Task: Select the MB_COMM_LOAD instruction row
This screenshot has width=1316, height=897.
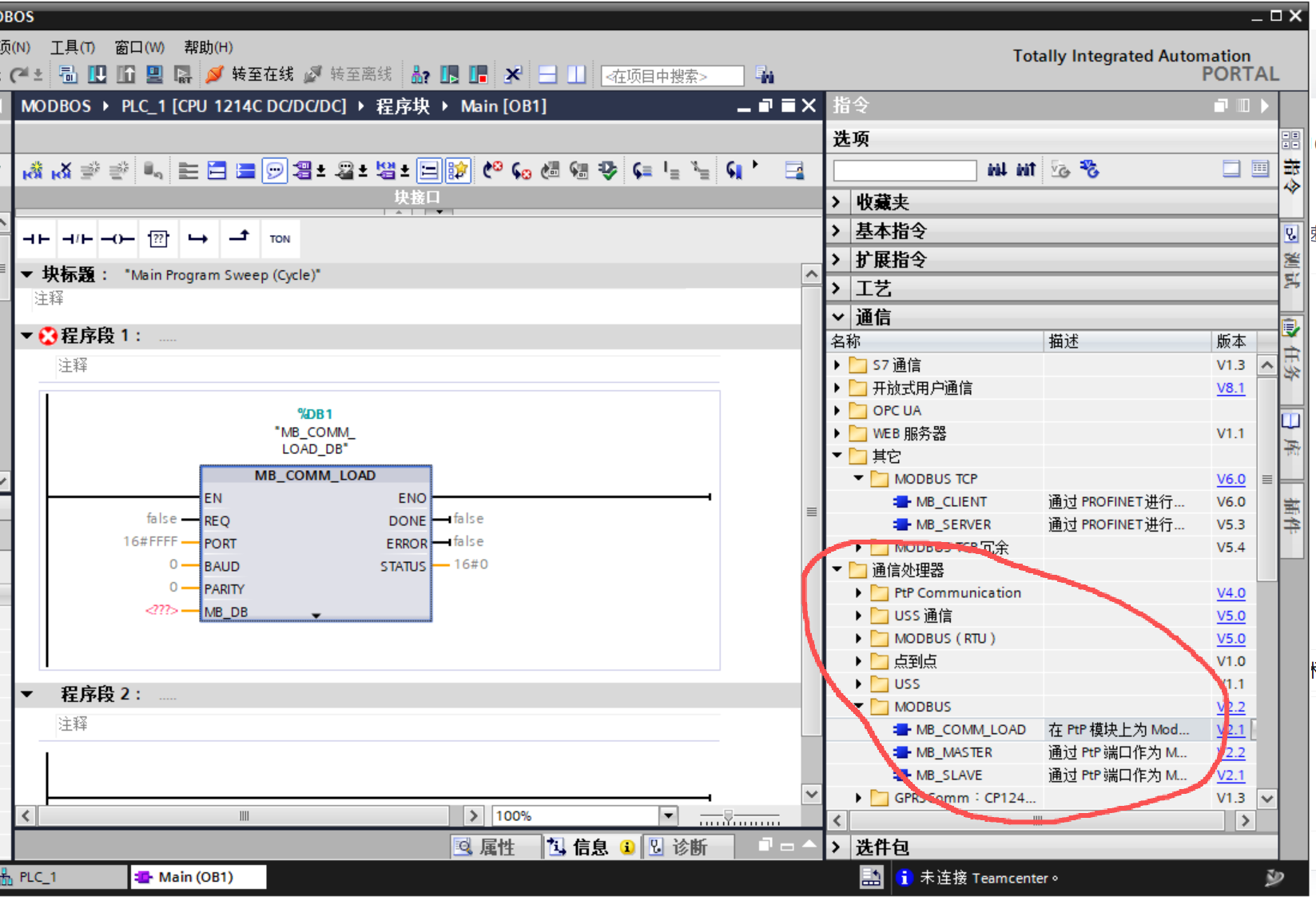Action: (x=1041, y=730)
